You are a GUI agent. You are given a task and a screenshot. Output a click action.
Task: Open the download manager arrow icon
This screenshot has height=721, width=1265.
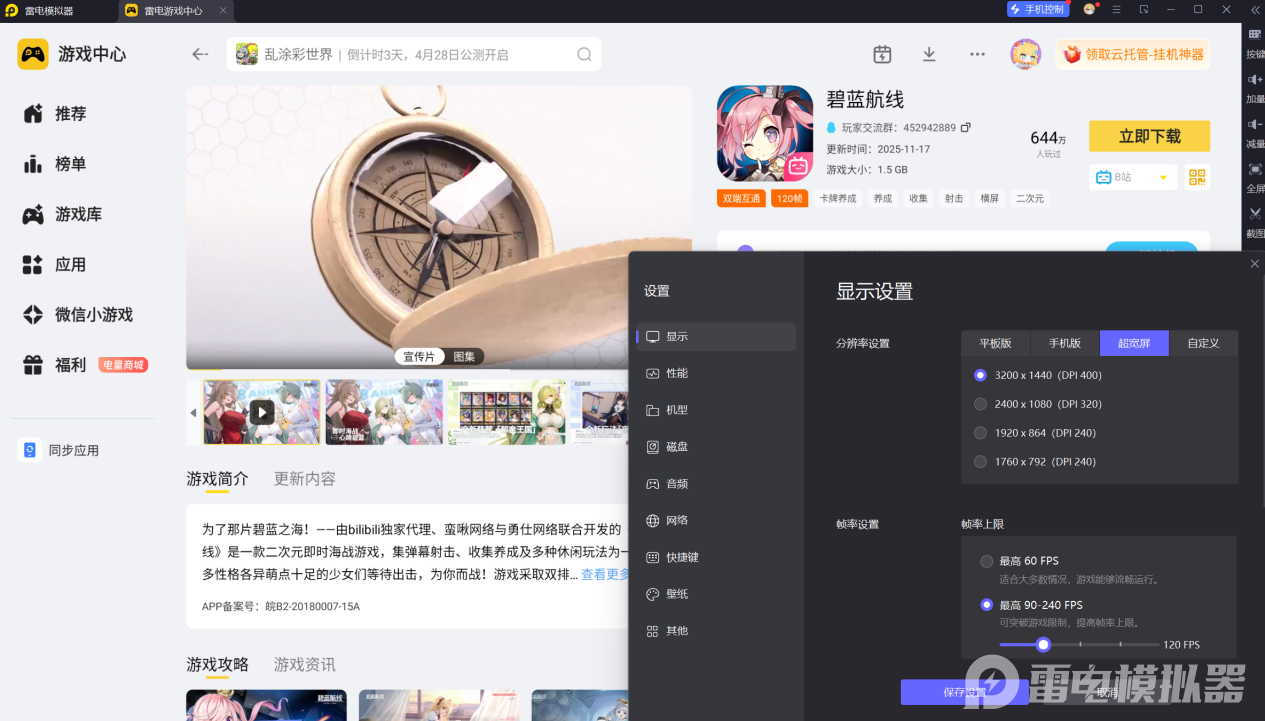tap(929, 54)
